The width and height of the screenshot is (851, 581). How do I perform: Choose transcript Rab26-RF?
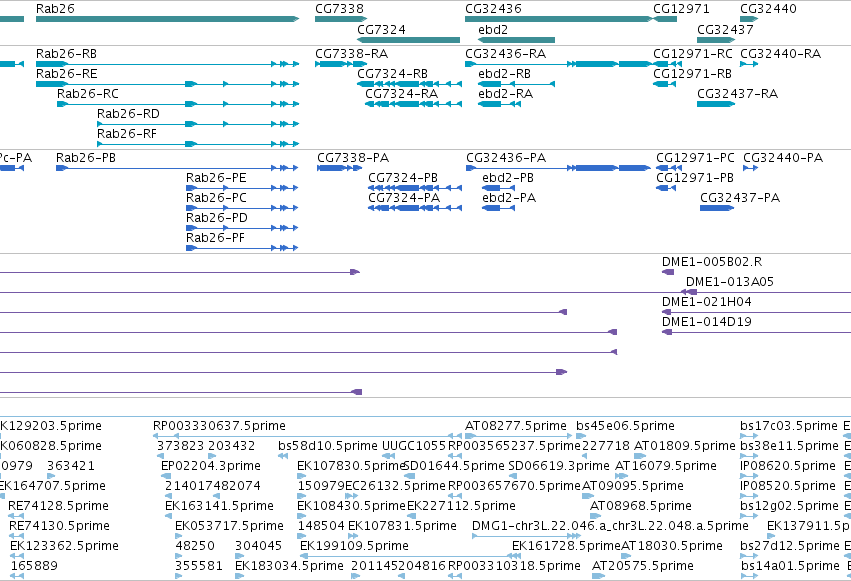coord(126,134)
